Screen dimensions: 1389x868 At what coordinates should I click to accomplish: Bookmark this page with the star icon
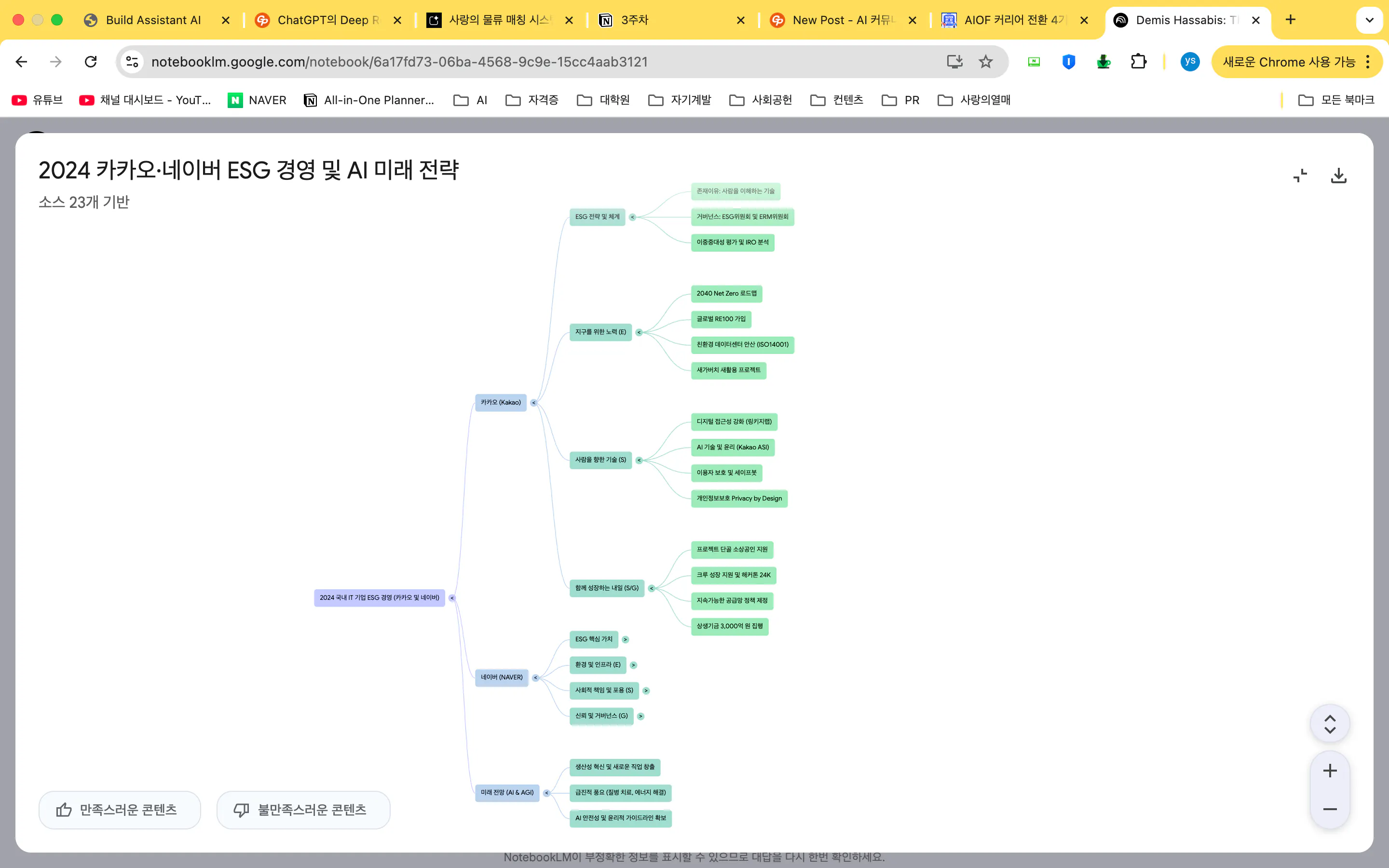tap(985, 61)
